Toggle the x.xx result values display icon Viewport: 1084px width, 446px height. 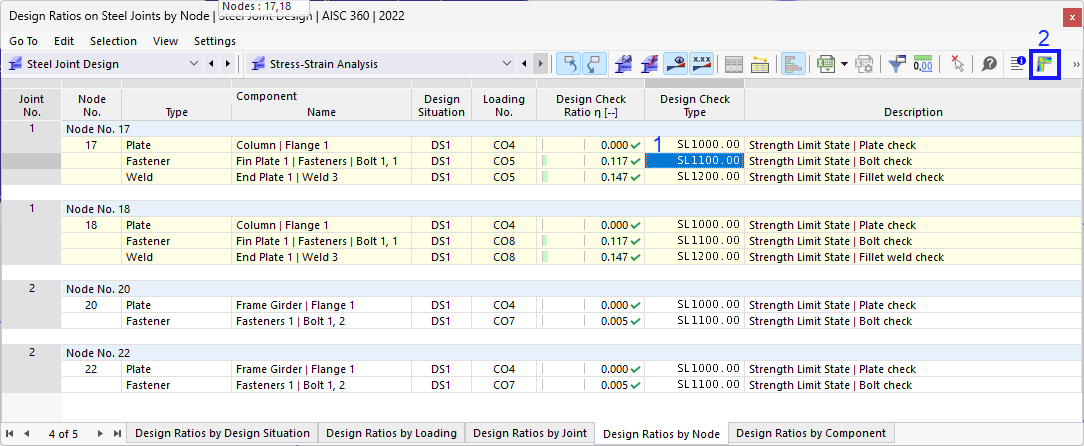pyautogui.click(x=702, y=64)
